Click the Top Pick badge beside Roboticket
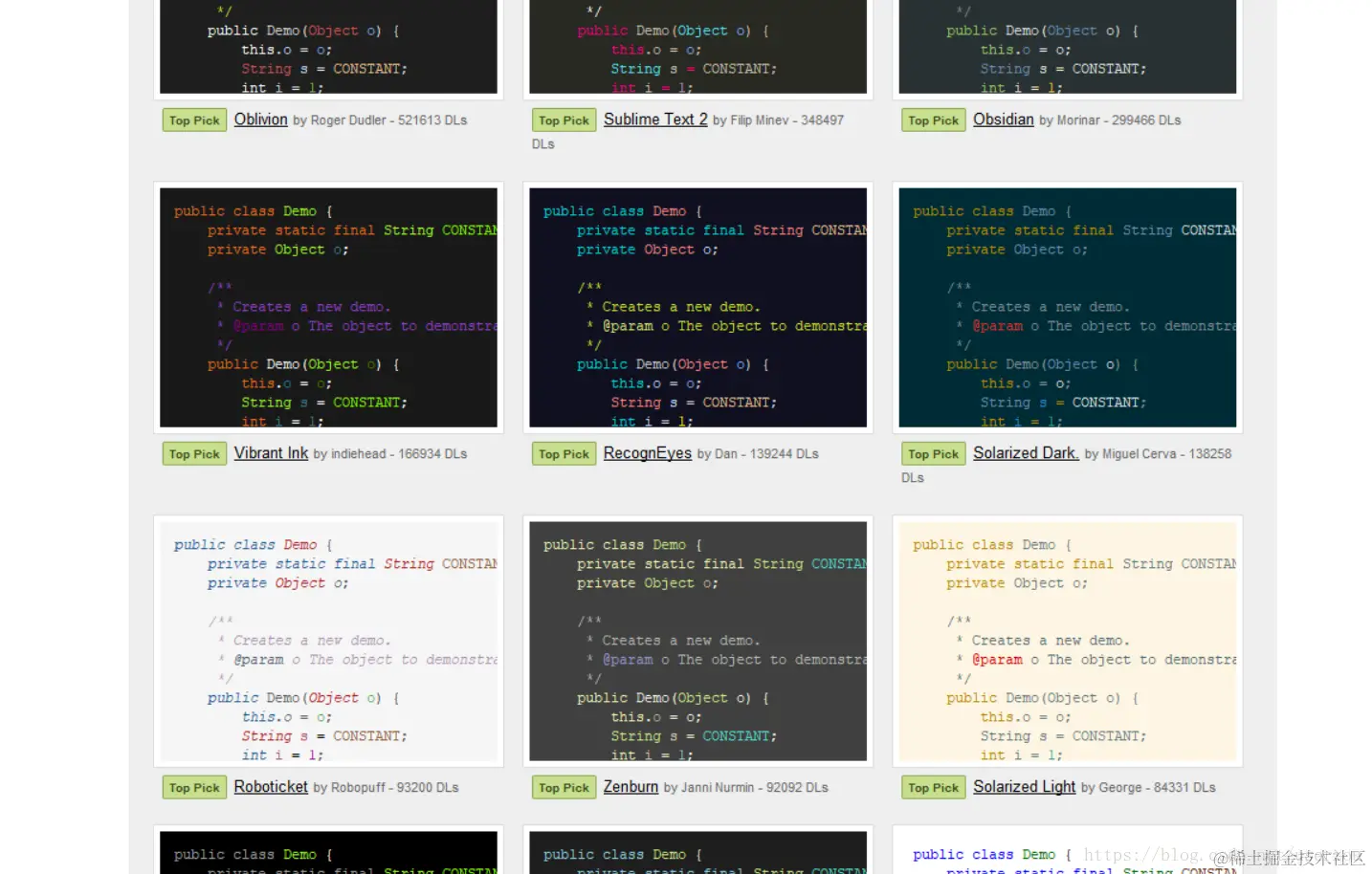This screenshot has width=1372, height=874. [194, 788]
